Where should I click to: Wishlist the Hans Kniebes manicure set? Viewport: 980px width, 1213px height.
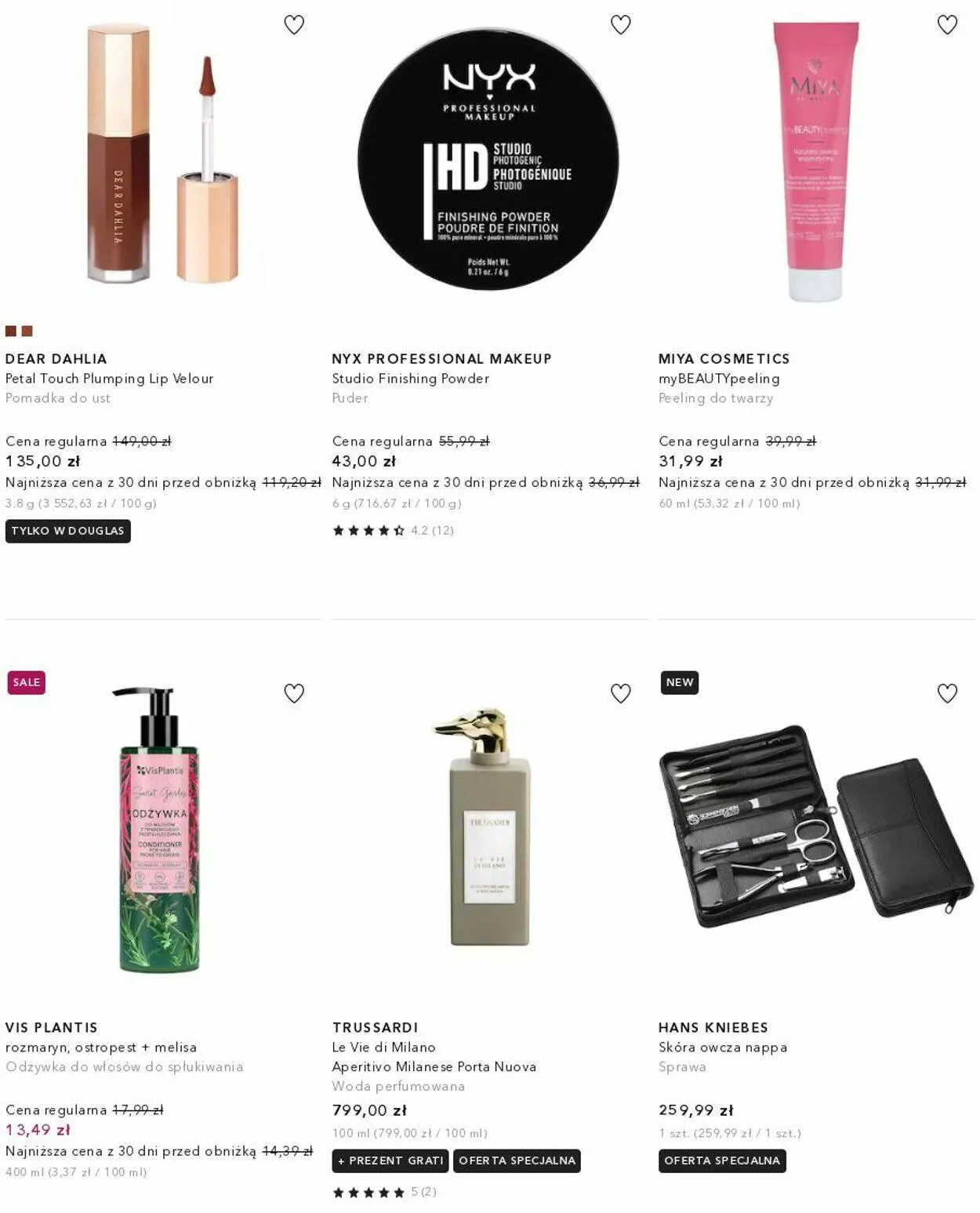tap(947, 693)
